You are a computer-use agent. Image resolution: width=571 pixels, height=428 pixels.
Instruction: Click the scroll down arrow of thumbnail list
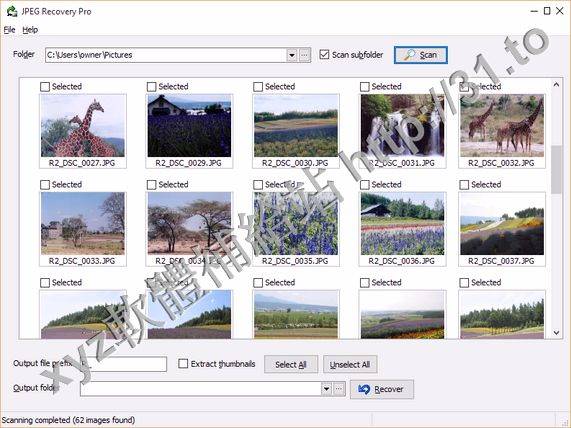556,332
